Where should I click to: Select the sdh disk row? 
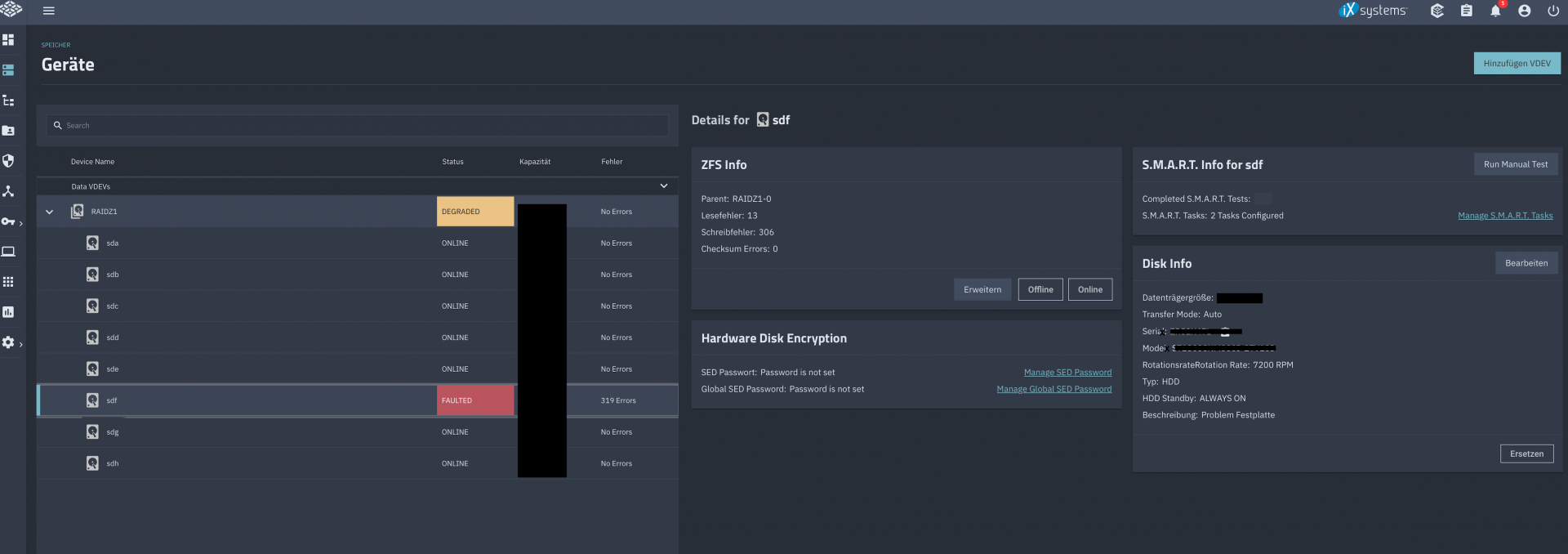point(358,463)
